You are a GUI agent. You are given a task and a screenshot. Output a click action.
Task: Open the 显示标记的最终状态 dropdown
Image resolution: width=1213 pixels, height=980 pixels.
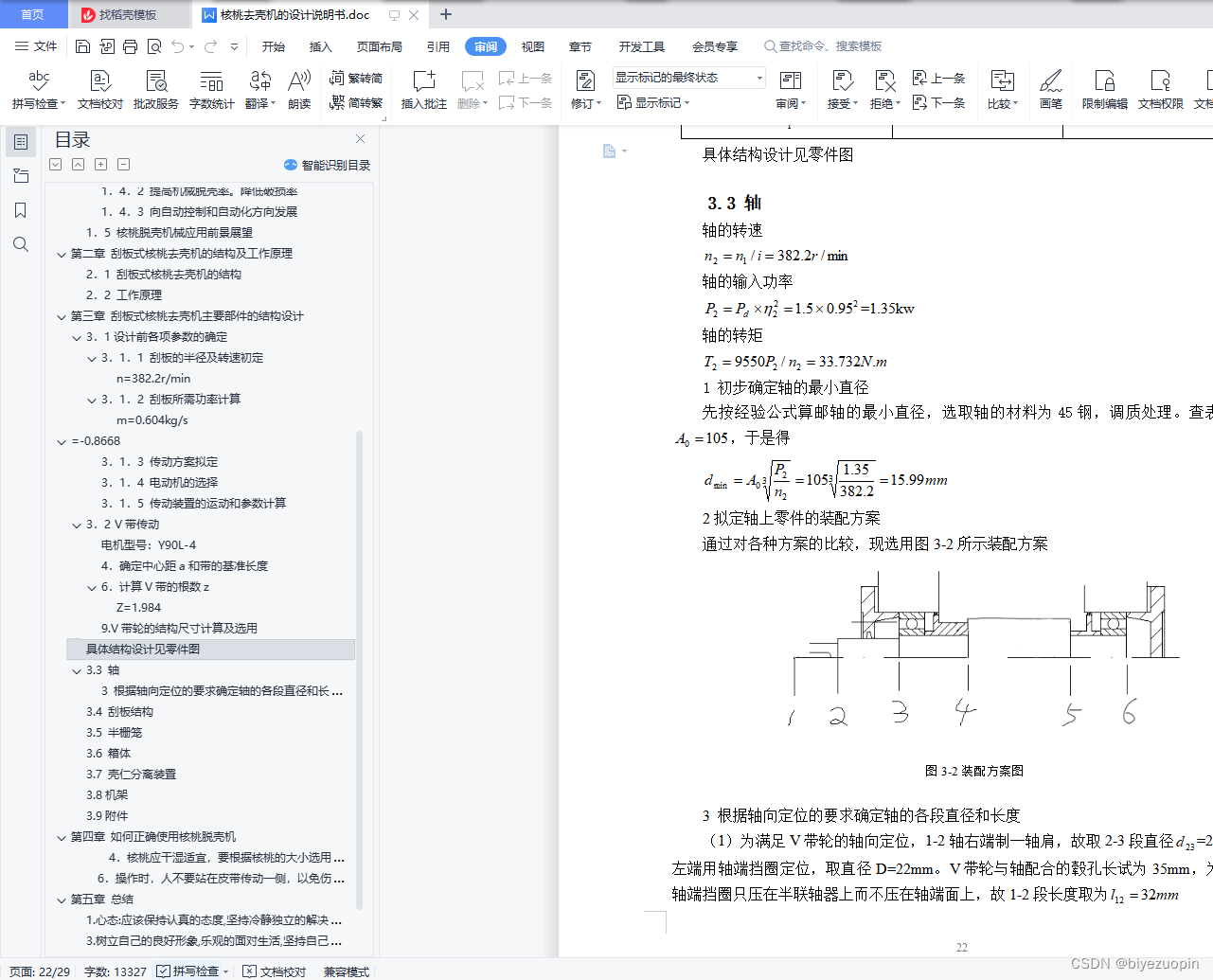pyautogui.click(x=687, y=78)
